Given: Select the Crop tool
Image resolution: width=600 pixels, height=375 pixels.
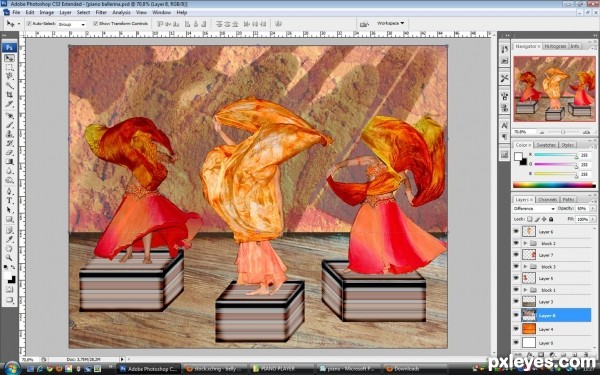Looking at the screenshot, I should [10, 95].
